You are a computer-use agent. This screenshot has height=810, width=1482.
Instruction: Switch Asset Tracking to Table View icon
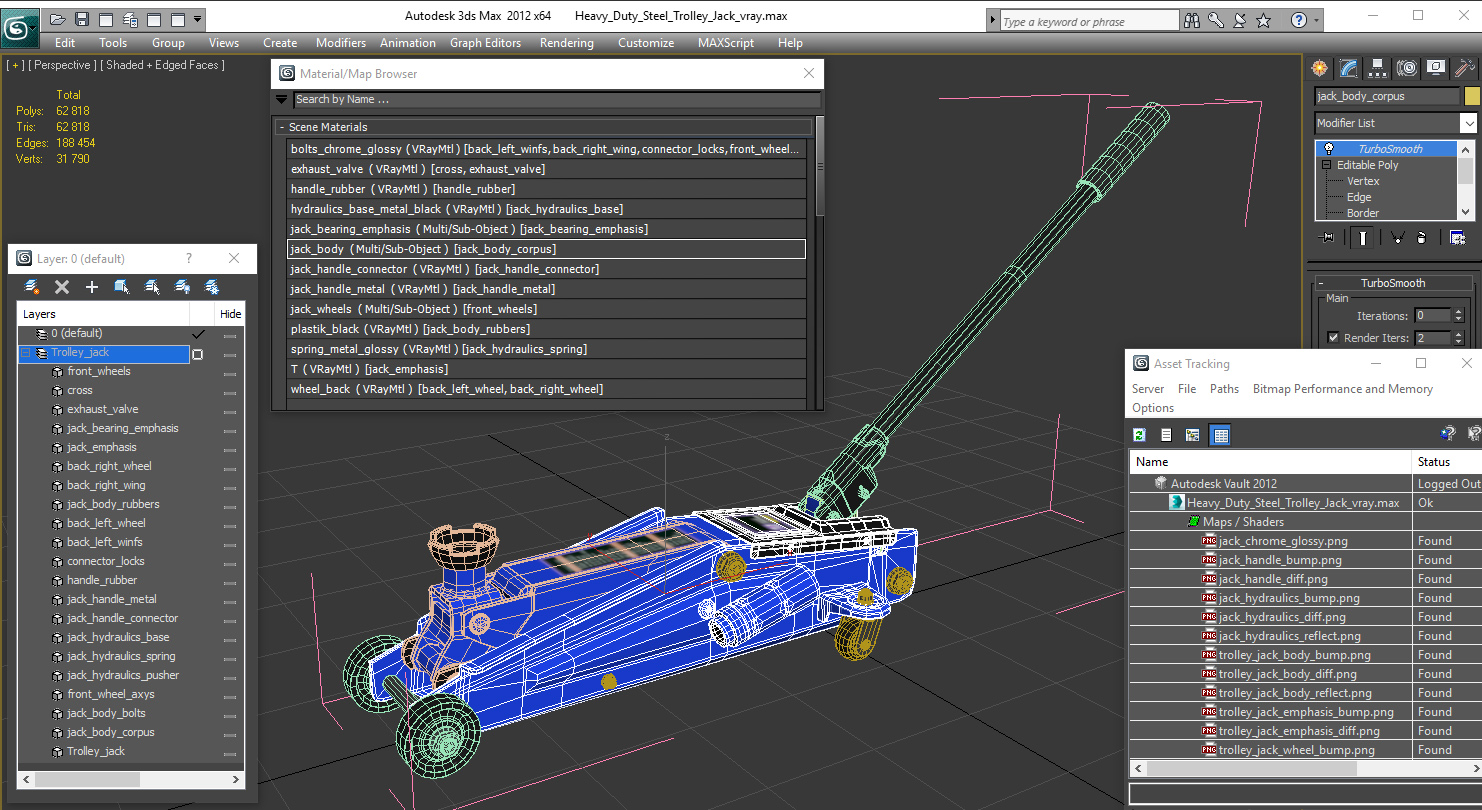(1220, 434)
